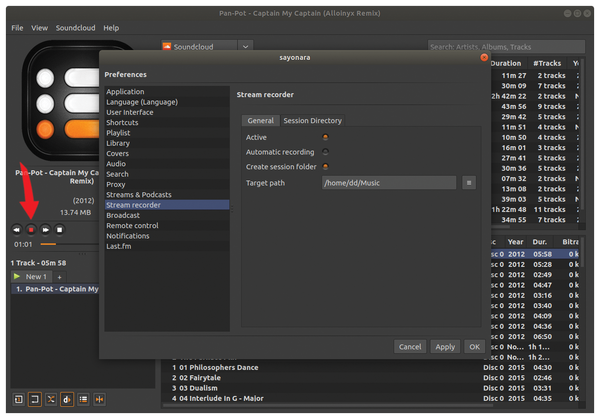This screenshot has width=600, height=419.
Task: Open the File menu
Action: tap(17, 28)
